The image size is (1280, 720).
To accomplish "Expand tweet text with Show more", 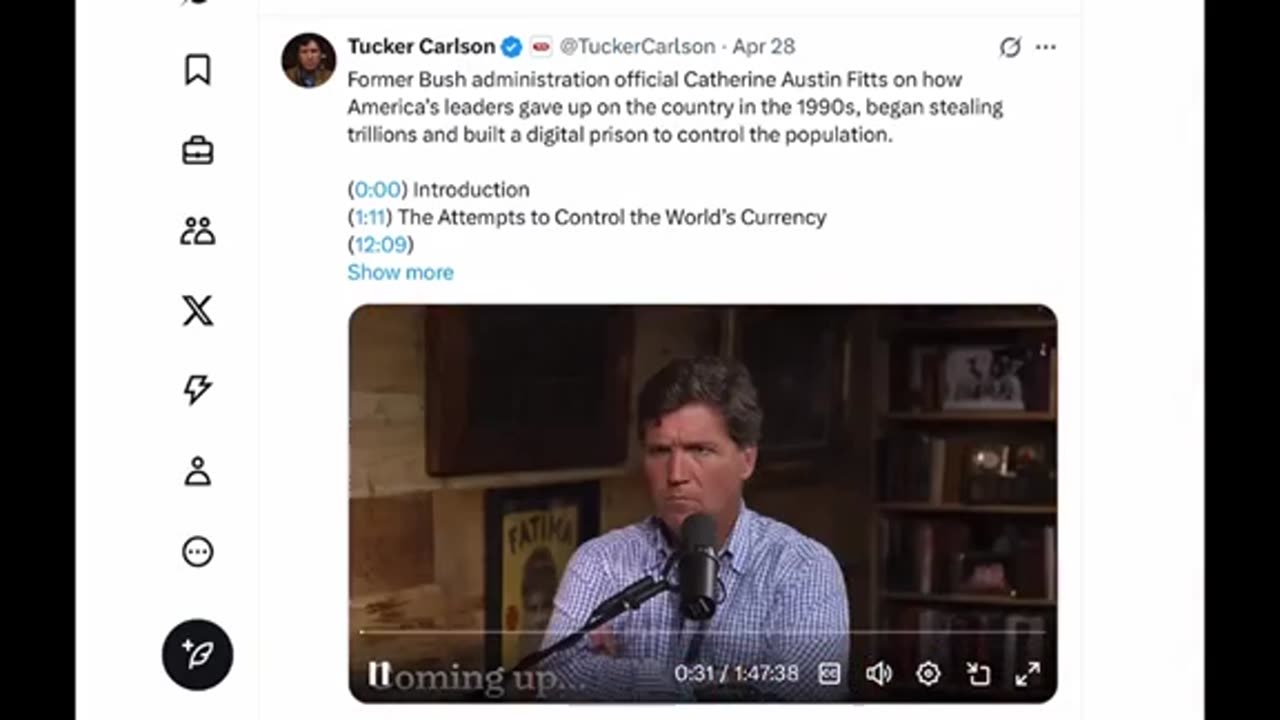I will point(400,272).
